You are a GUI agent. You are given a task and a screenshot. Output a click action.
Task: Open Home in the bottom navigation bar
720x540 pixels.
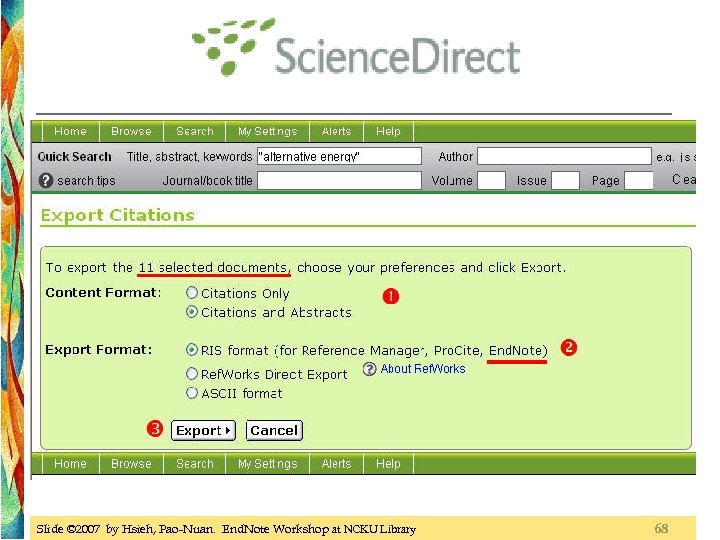[70, 463]
